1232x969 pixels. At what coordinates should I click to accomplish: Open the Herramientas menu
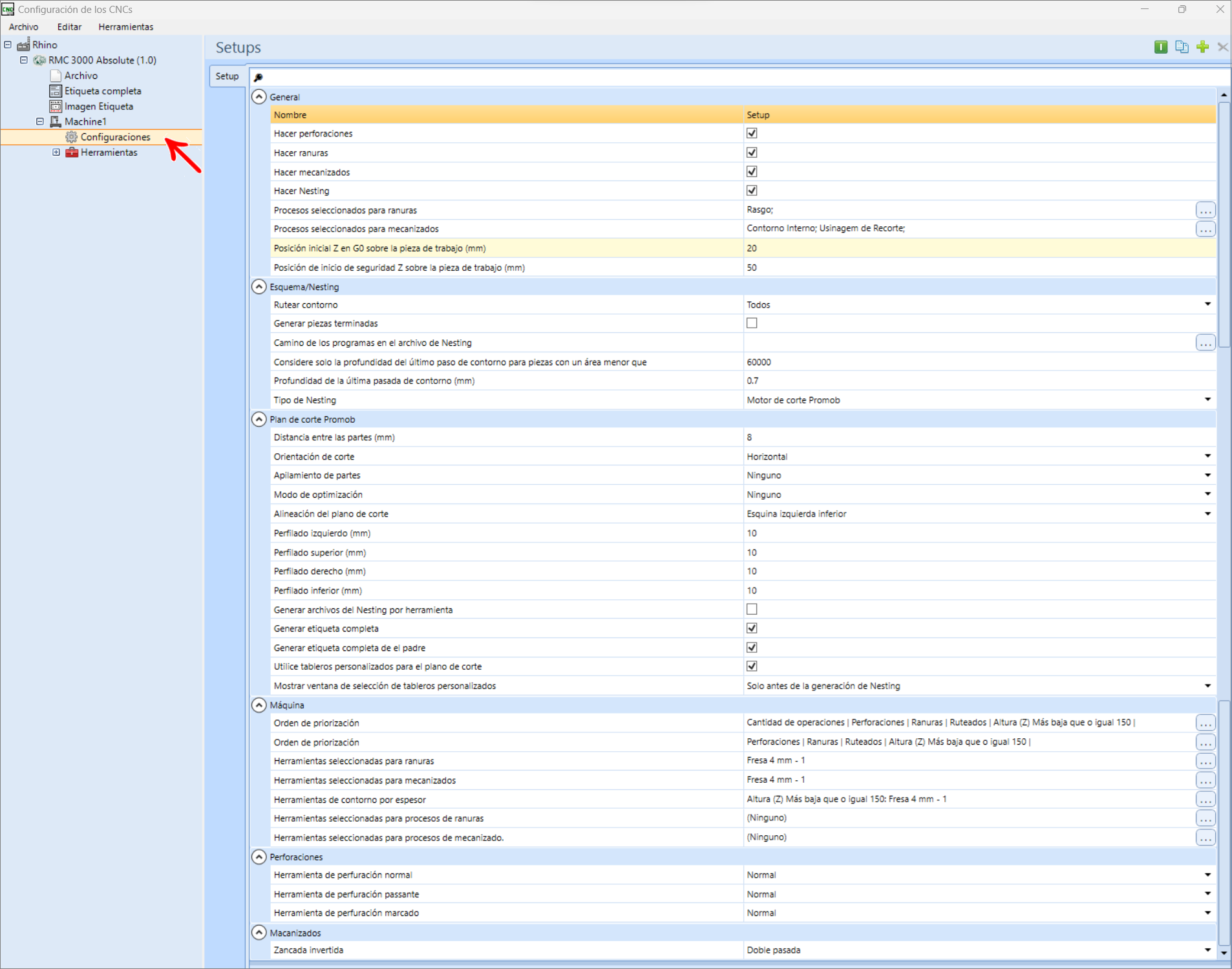(x=126, y=27)
